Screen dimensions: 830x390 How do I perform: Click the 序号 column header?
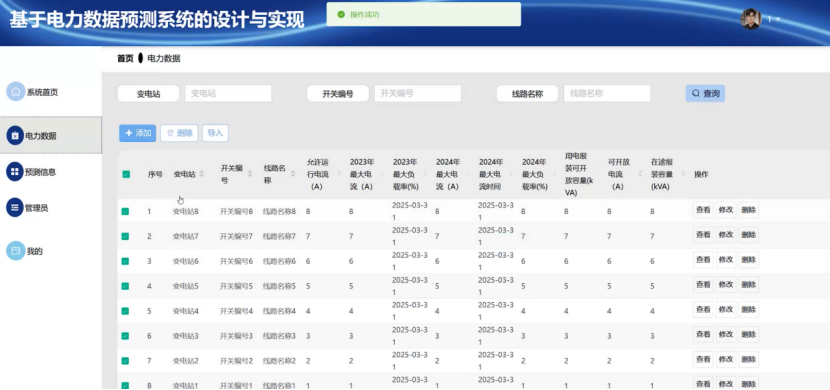click(x=155, y=174)
